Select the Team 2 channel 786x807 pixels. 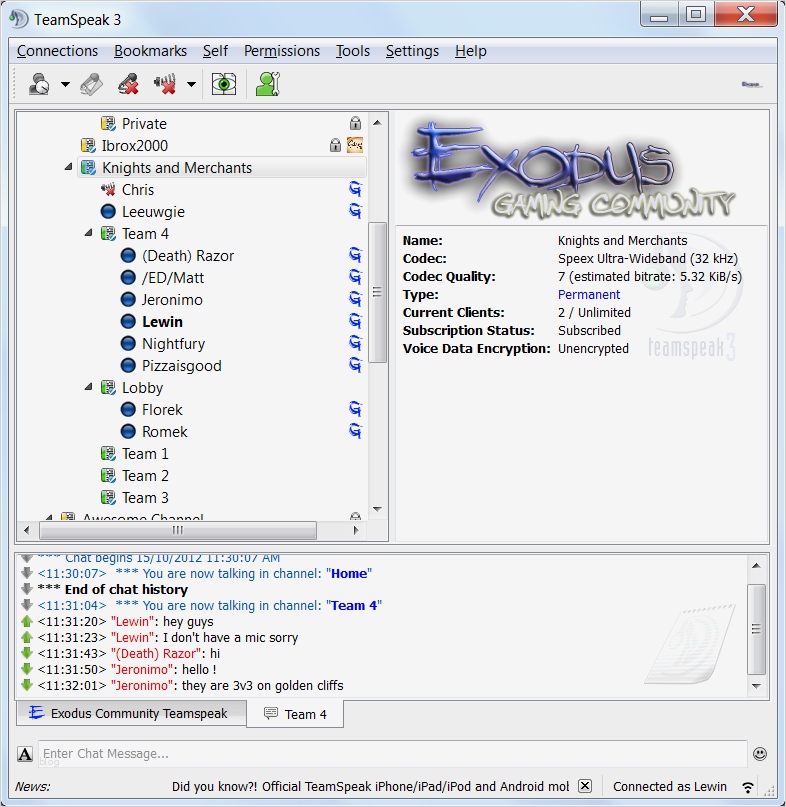(x=145, y=476)
